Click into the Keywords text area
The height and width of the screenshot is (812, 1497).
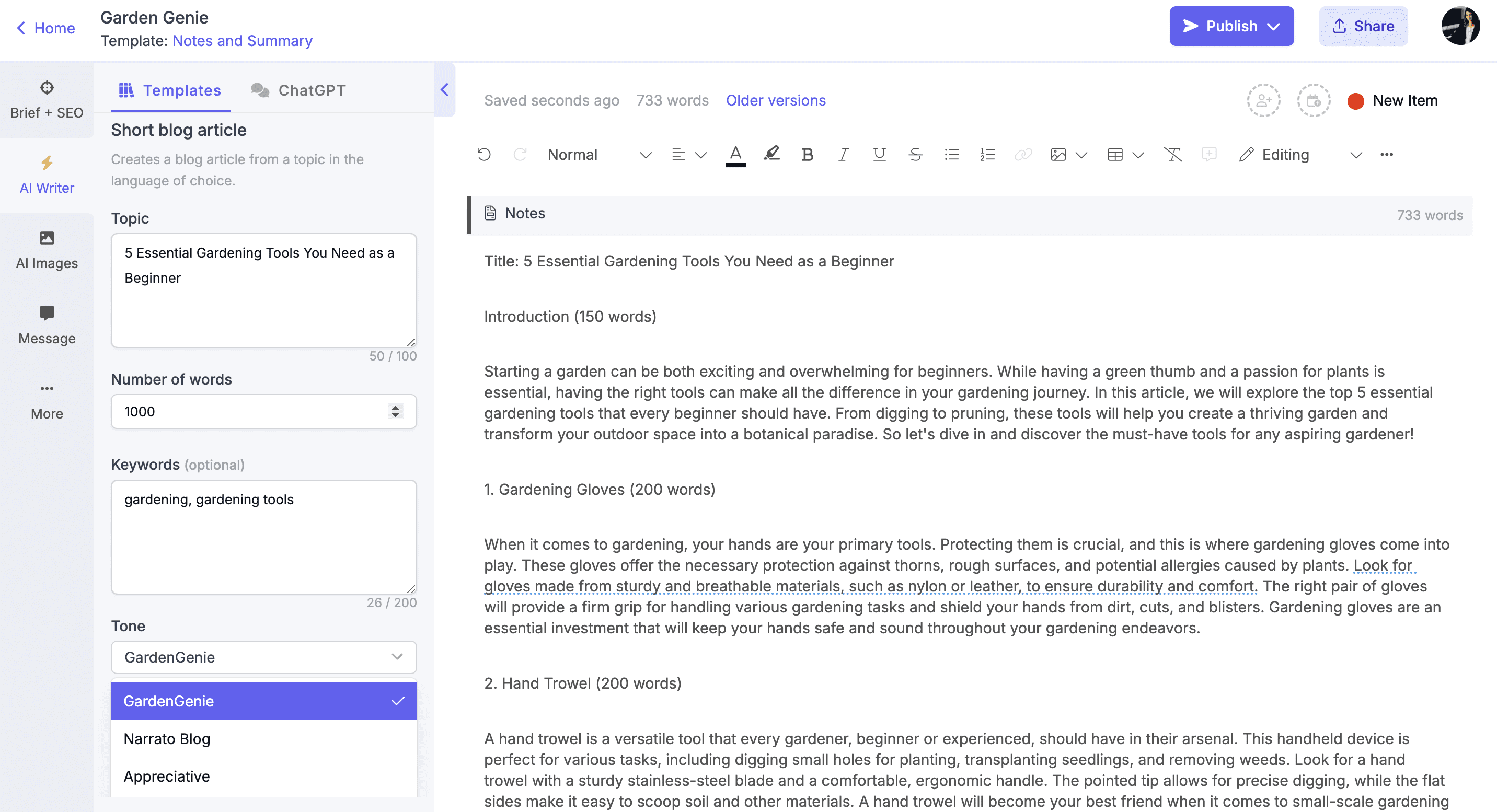264,537
